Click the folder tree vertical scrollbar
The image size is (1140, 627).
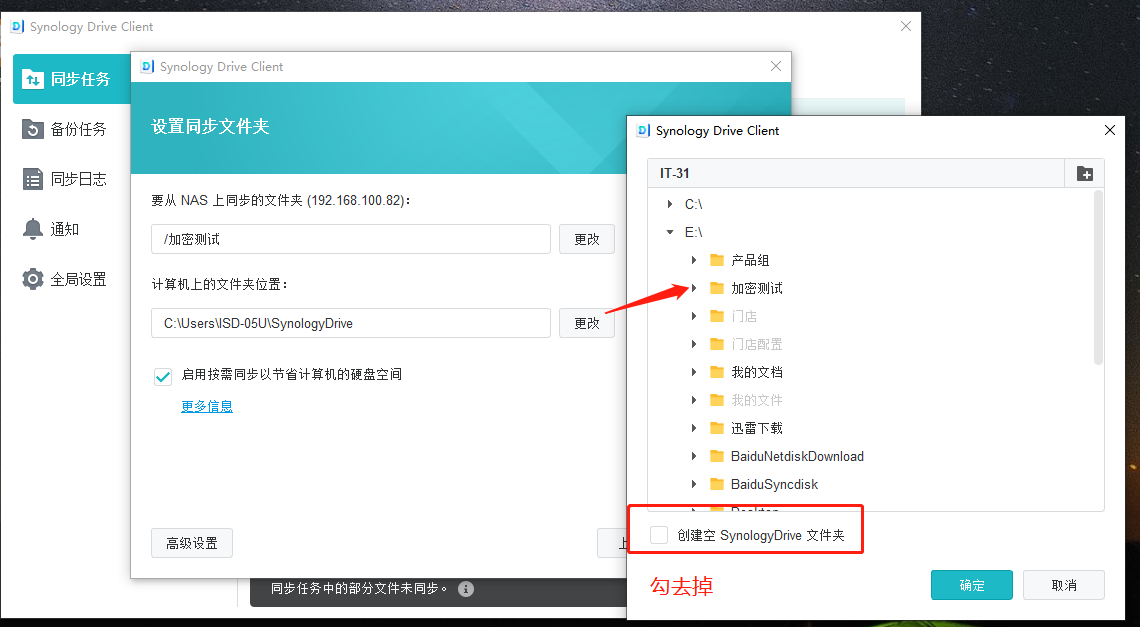(1099, 277)
